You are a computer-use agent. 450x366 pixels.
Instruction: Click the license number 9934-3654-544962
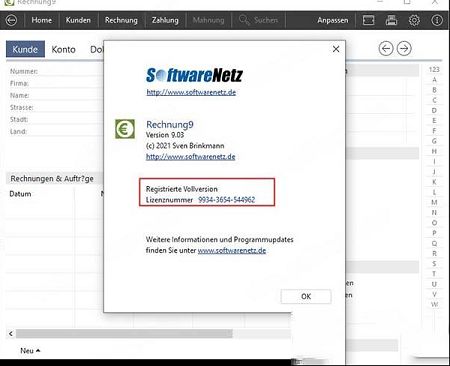pyautogui.click(x=227, y=200)
